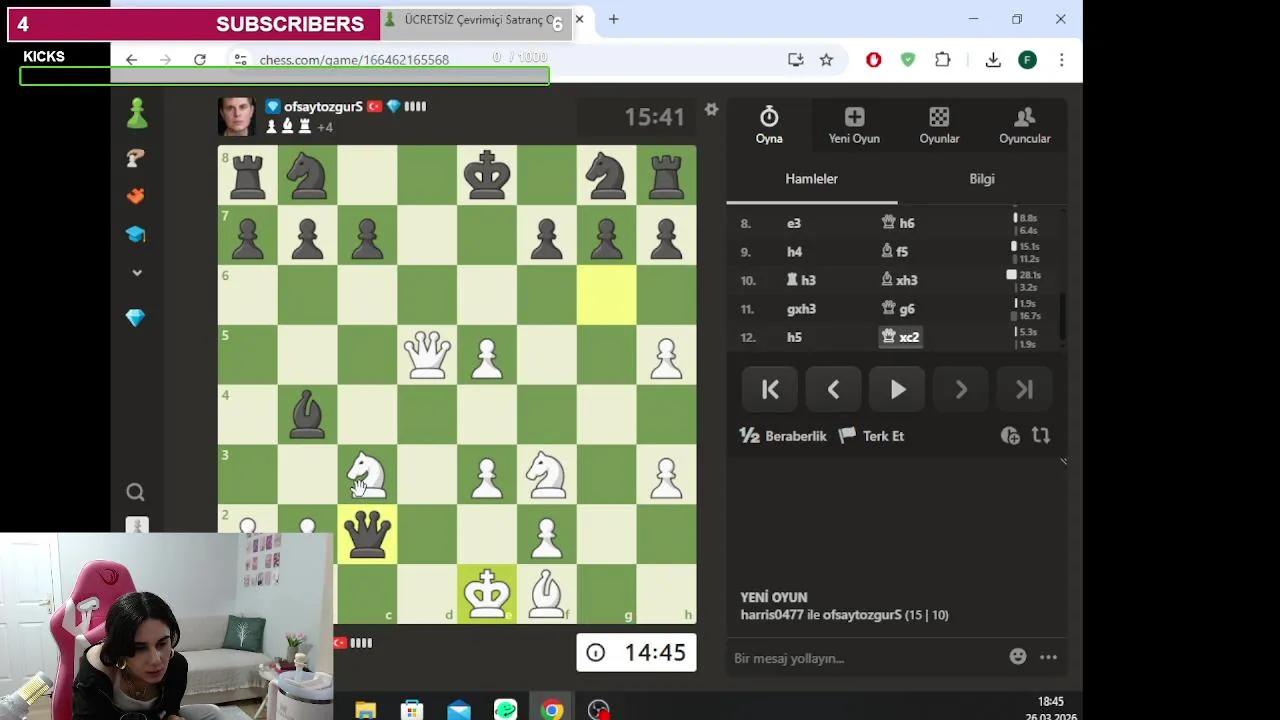The image size is (1280, 720).
Task: Select move 9 h4
Action: point(794,252)
